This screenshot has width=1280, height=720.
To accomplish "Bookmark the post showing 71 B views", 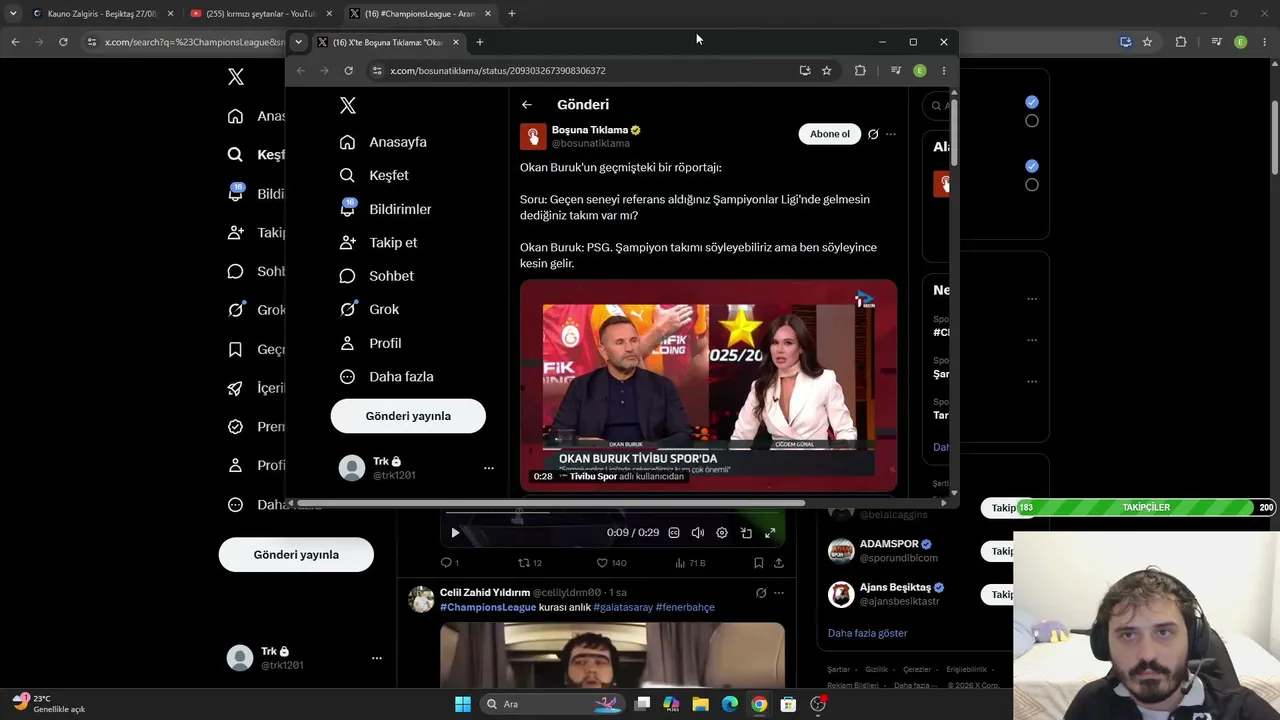I will (x=757, y=563).
